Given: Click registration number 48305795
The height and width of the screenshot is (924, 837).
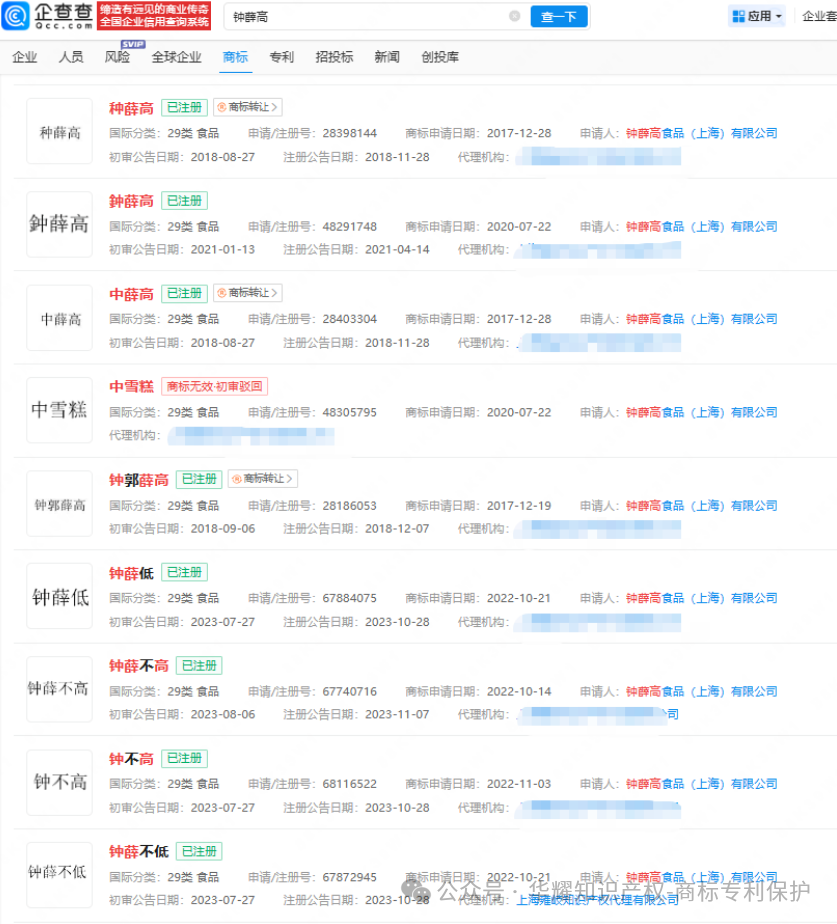Looking at the screenshot, I should pyautogui.click(x=350, y=412).
